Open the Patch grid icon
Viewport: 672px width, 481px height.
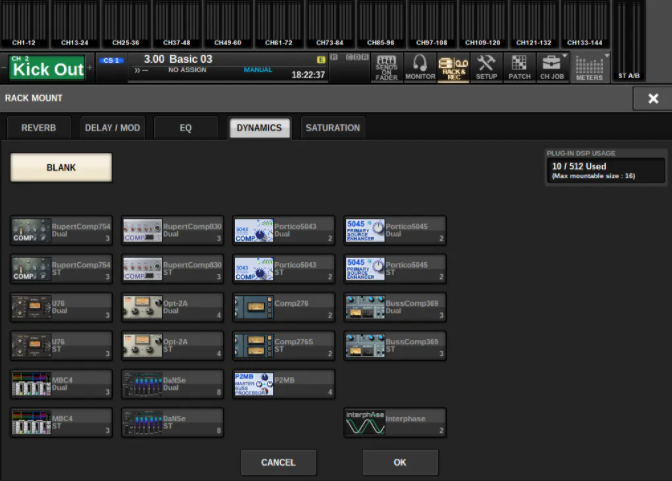(519, 68)
